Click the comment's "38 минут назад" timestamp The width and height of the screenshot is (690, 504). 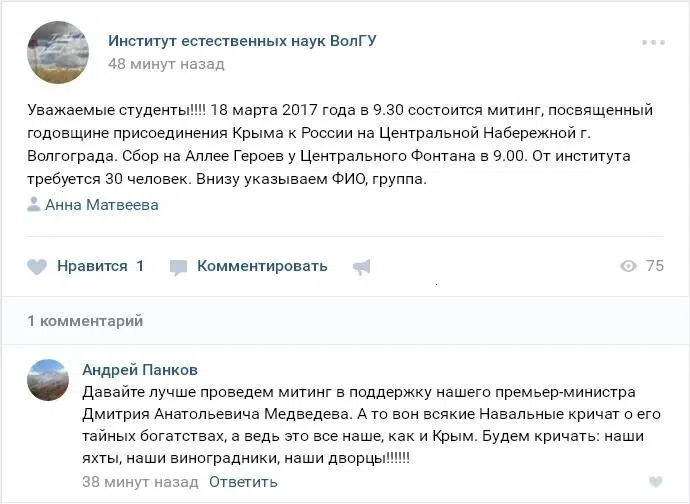click(x=140, y=482)
